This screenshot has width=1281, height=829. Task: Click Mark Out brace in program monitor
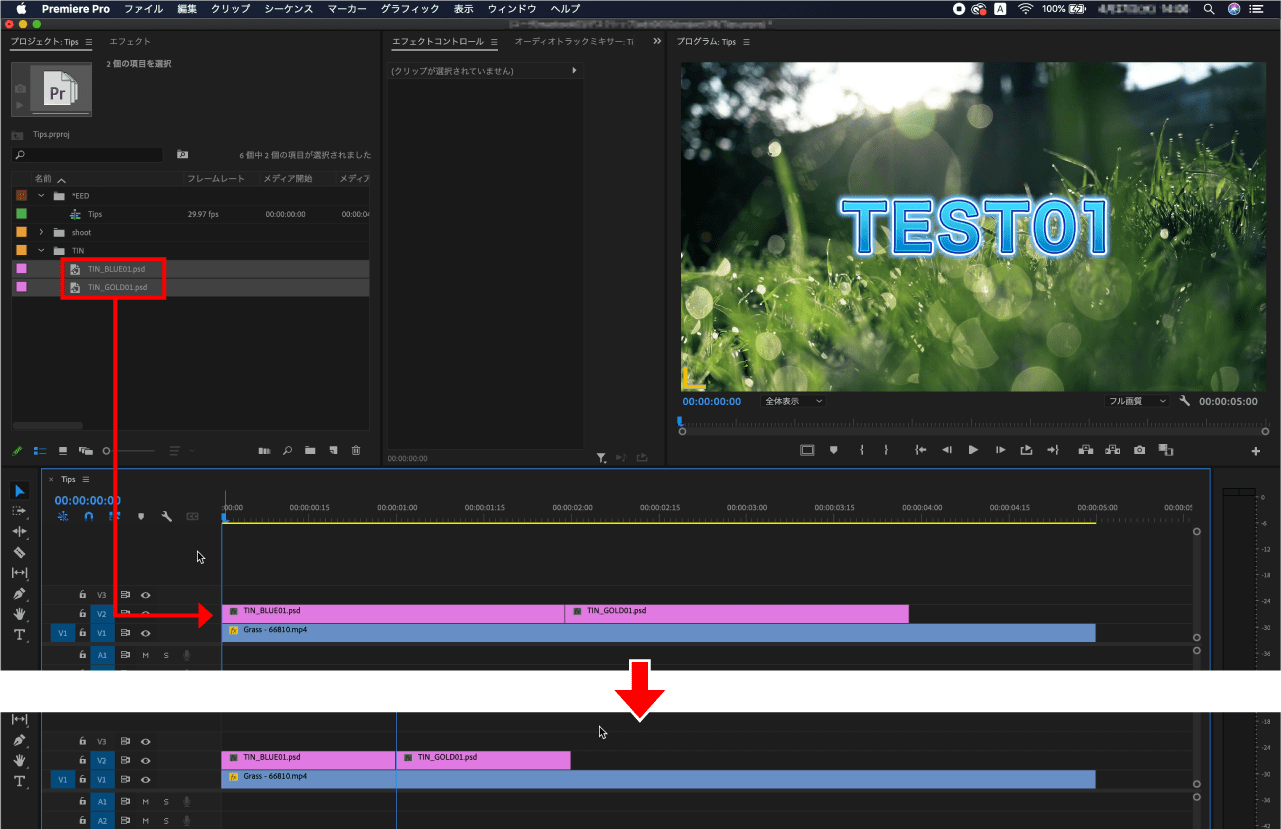[886, 450]
